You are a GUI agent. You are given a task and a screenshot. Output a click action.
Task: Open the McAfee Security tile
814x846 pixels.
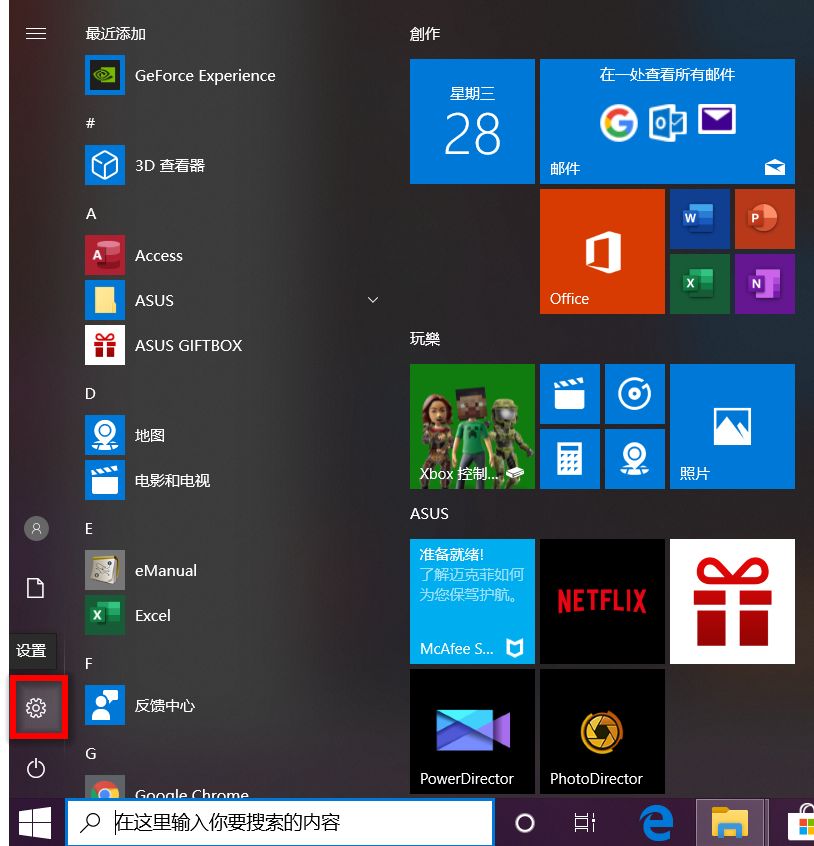[x=472, y=601]
